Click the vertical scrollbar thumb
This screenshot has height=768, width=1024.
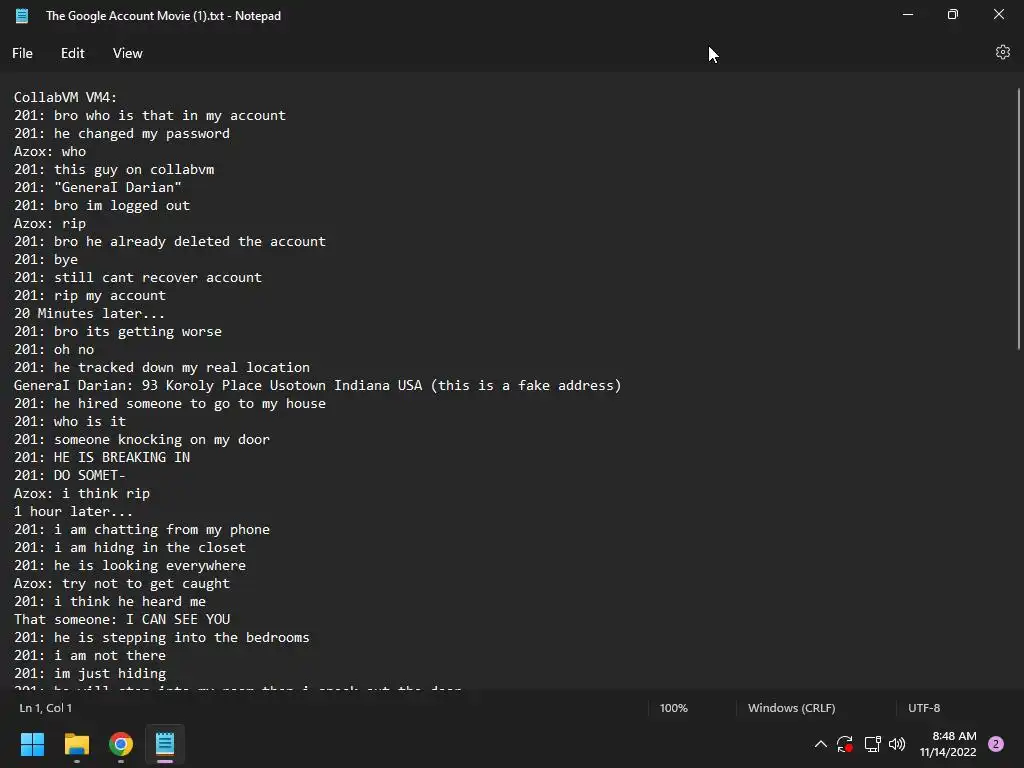point(1019,219)
